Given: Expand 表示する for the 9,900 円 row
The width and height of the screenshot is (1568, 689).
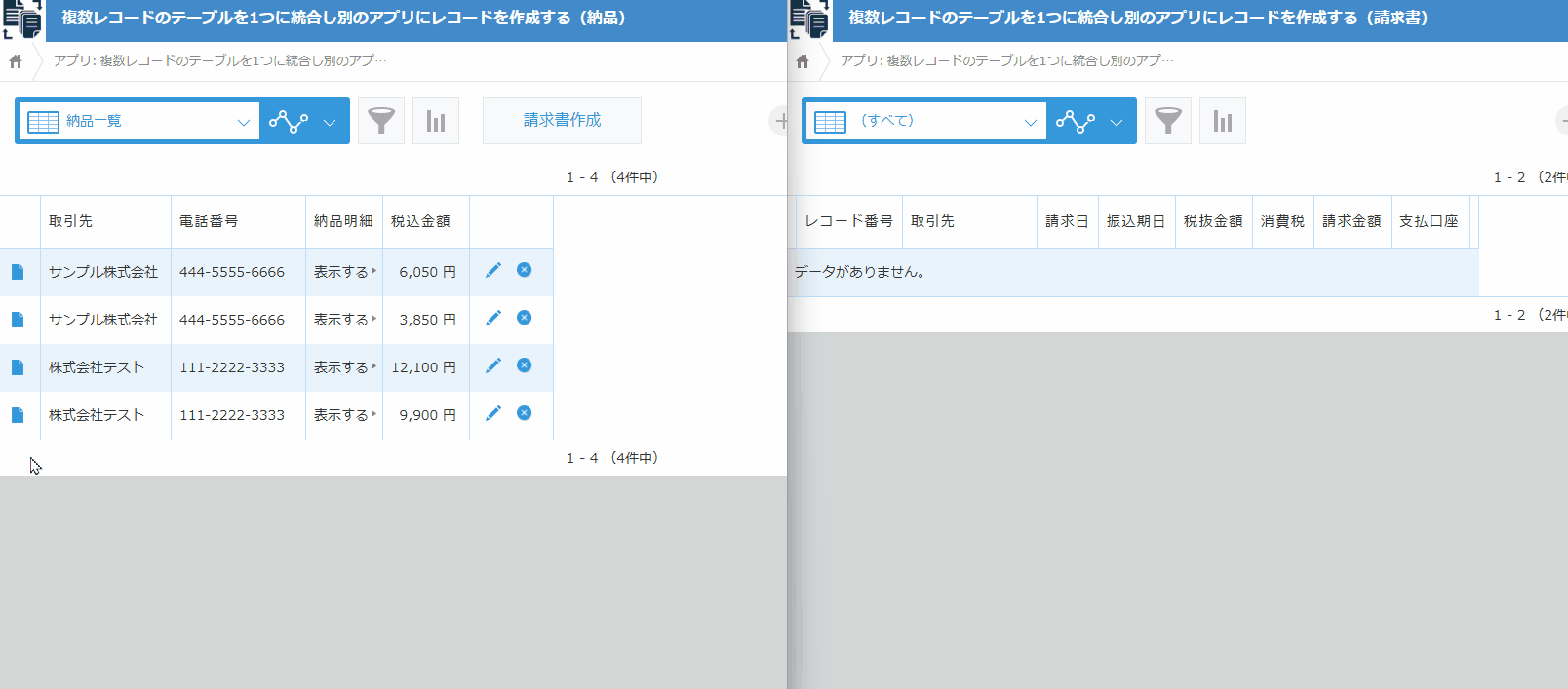Looking at the screenshot, I should (x=344, y=415).
